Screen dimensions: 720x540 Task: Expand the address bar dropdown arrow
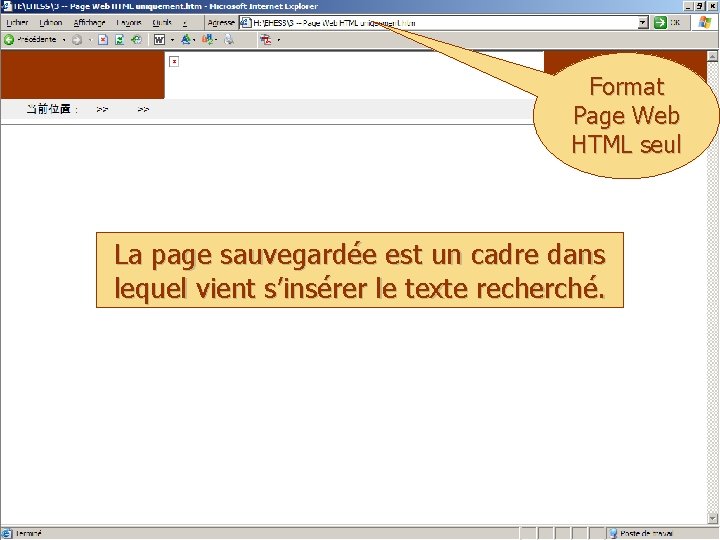tap(643, 22)
